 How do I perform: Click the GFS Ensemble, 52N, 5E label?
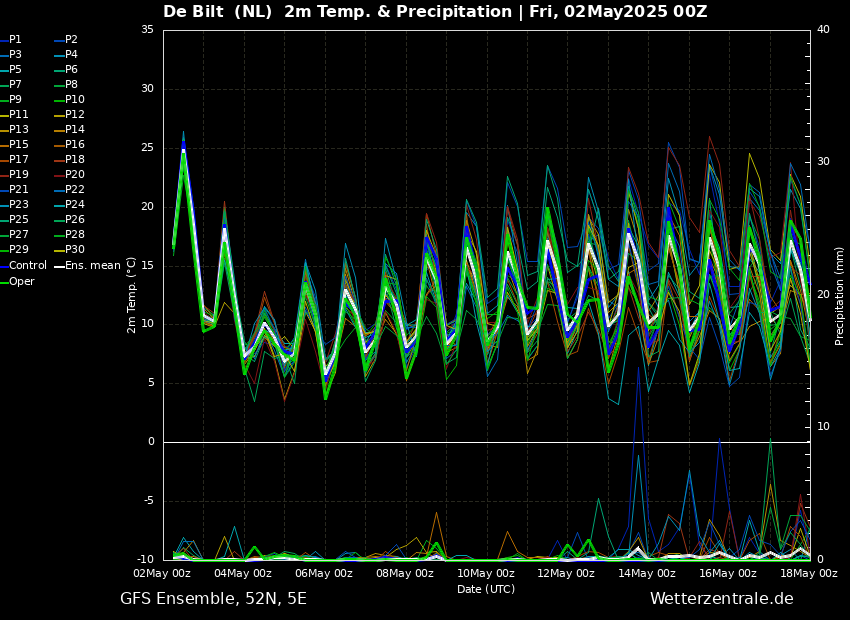[213, 599]
